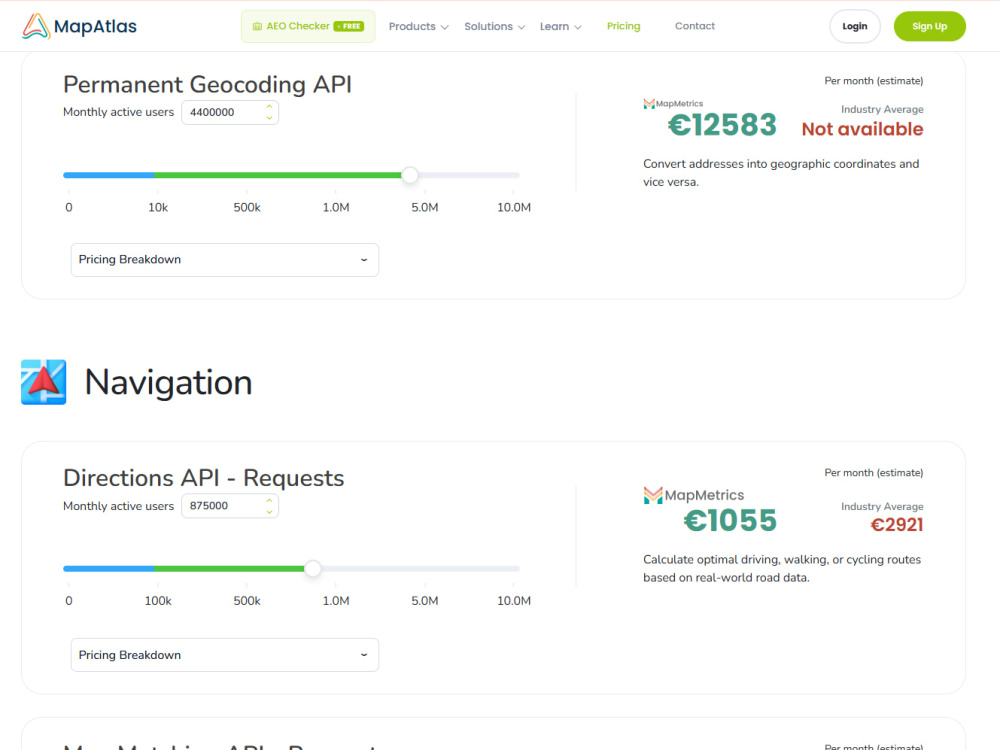Click the Navigation section heading
1000x750 pixels.
tap(168, 383)
